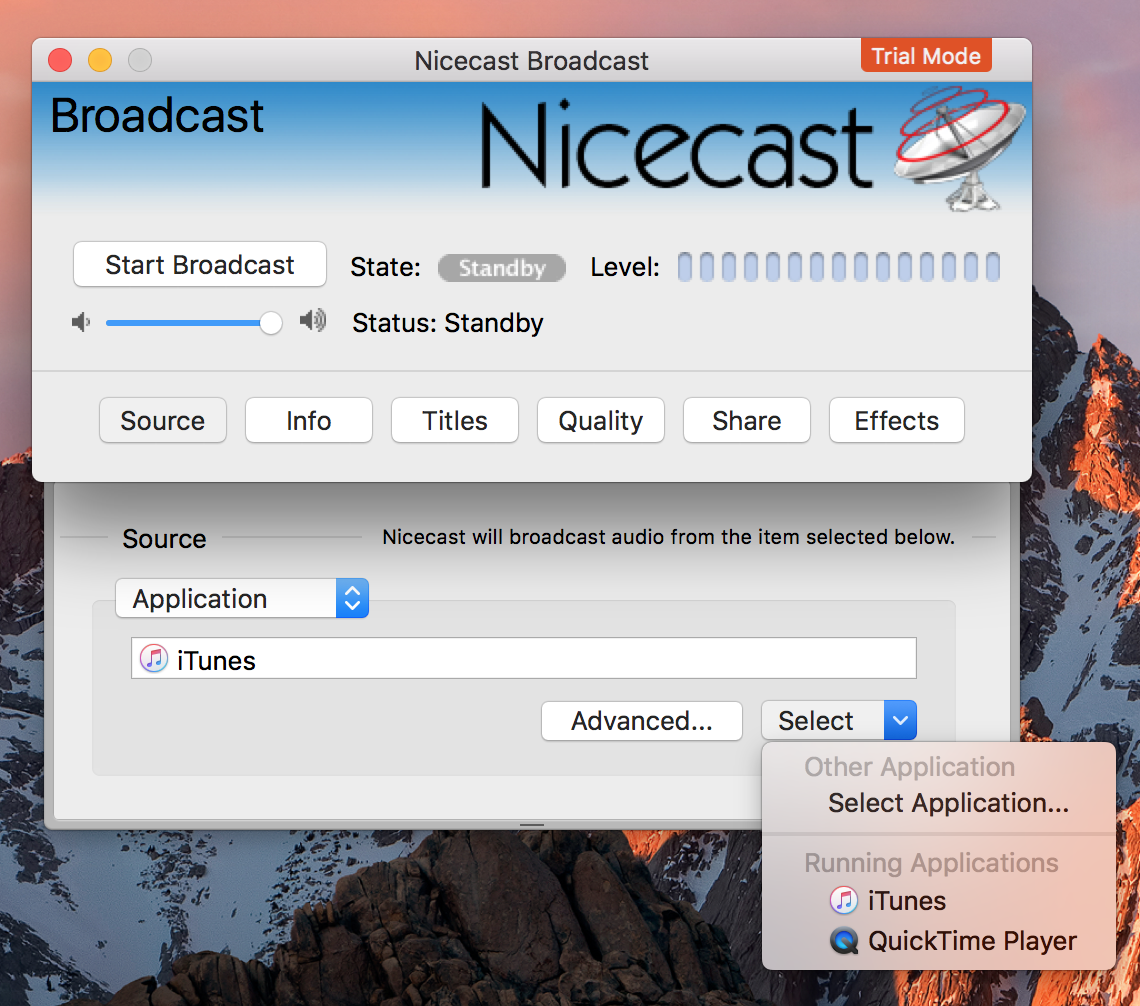The height and width of the screenshot is (1006, 1140).
Task: Open the Effects tab
Action: pyautogui.click(x=896, y=420)
